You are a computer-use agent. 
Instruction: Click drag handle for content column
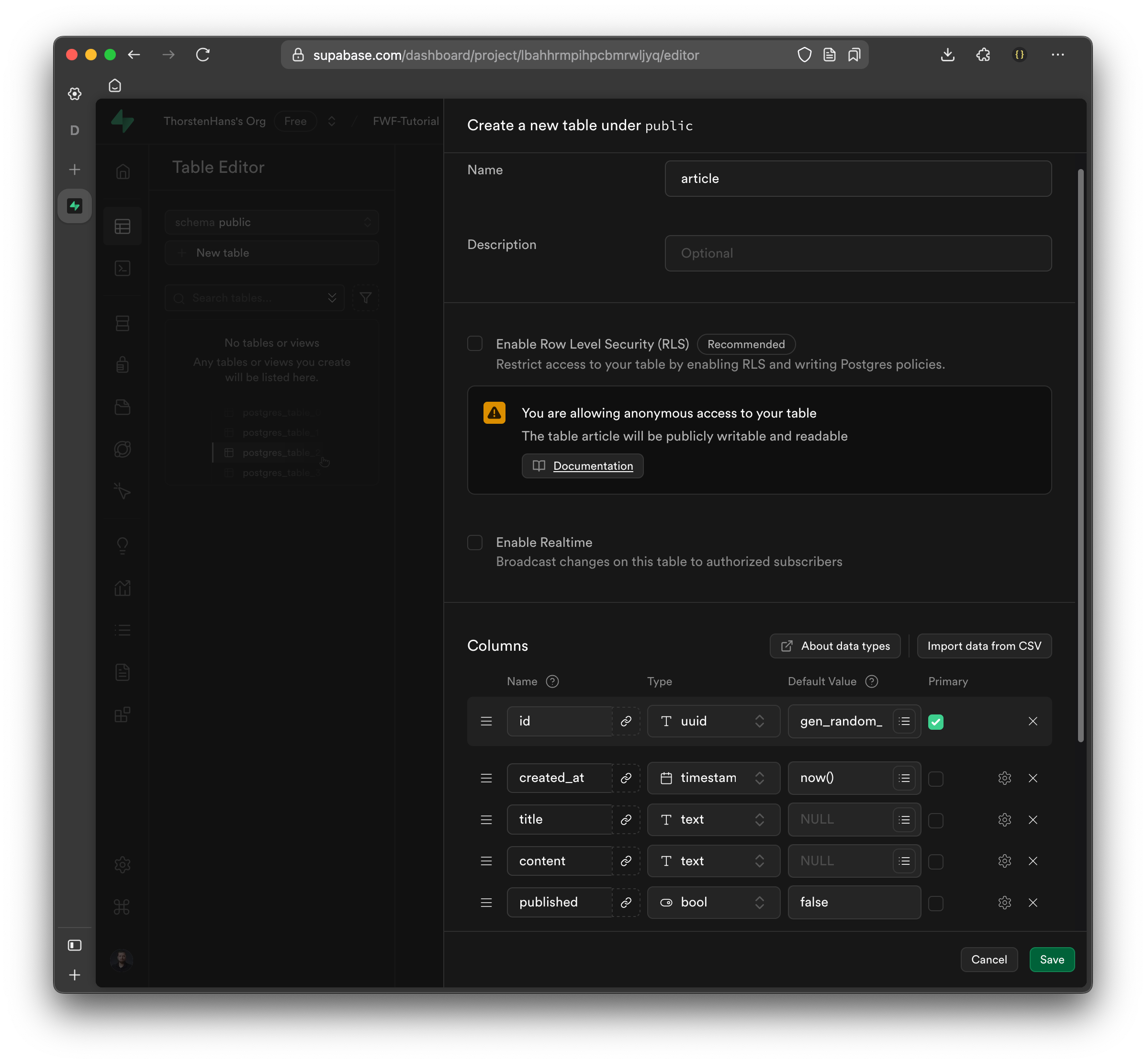pos(486,861)
